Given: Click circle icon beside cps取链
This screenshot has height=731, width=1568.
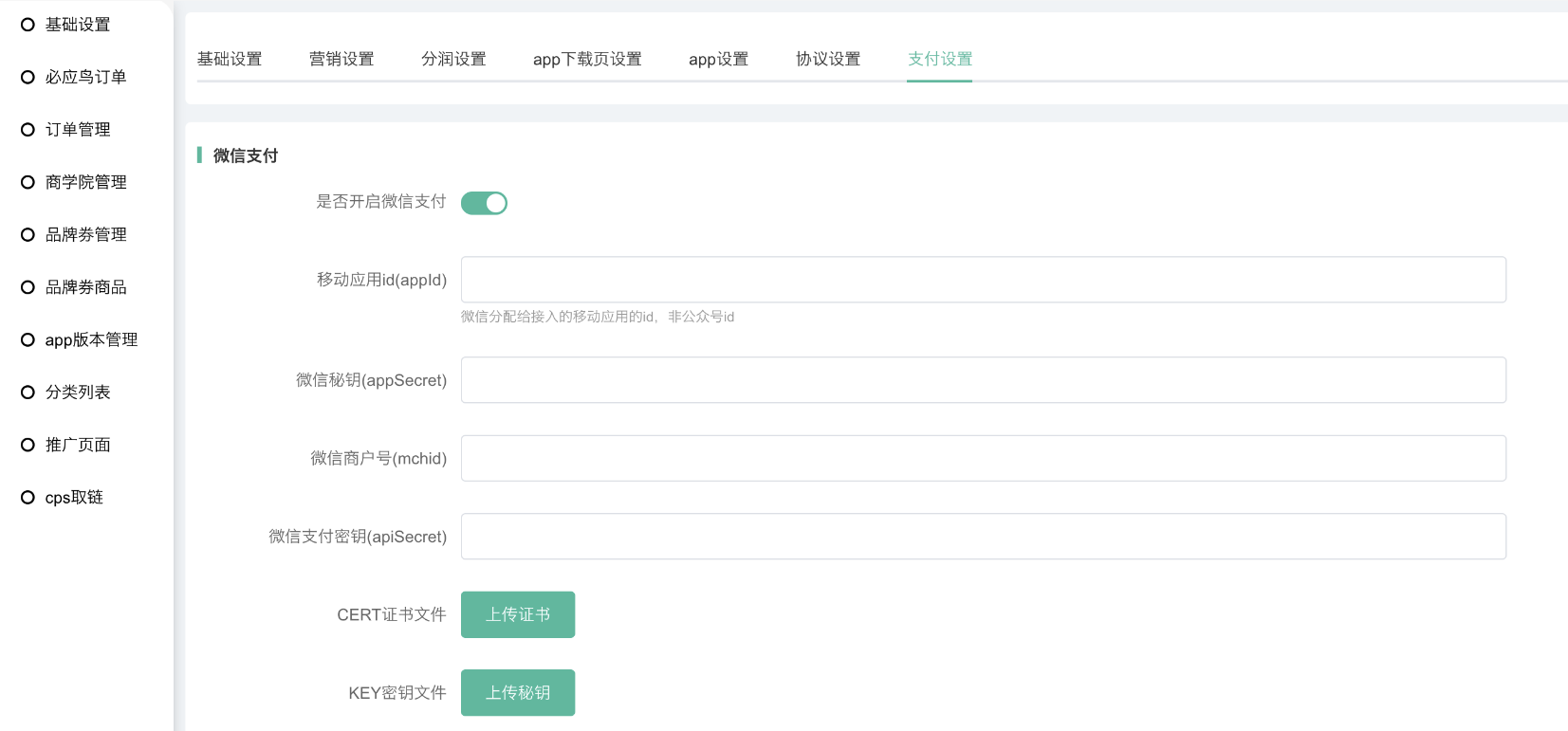Looking at the screenshot, I should [28, 498].
